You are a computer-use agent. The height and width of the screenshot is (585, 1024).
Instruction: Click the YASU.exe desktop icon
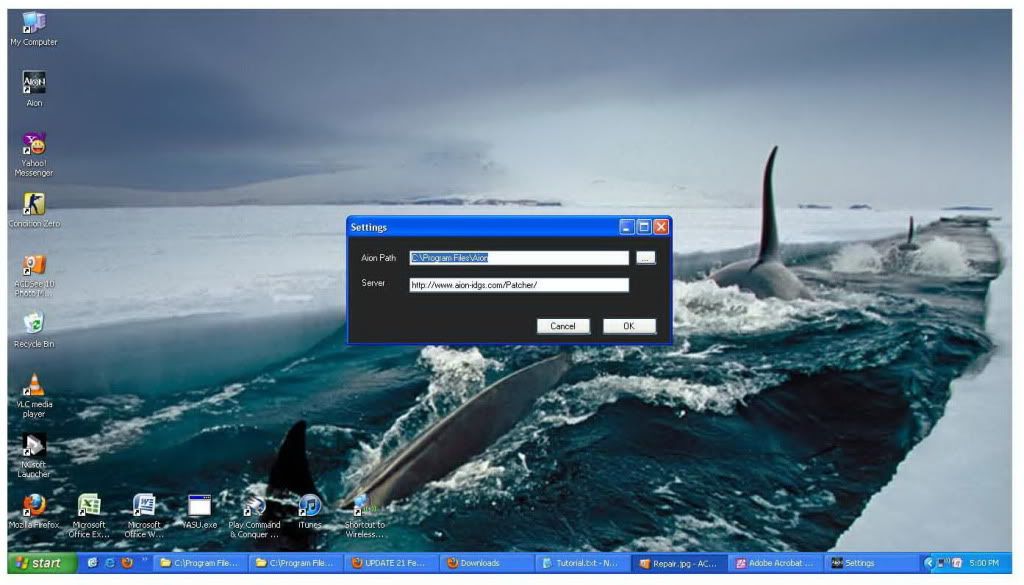click(x=199, y=506)
